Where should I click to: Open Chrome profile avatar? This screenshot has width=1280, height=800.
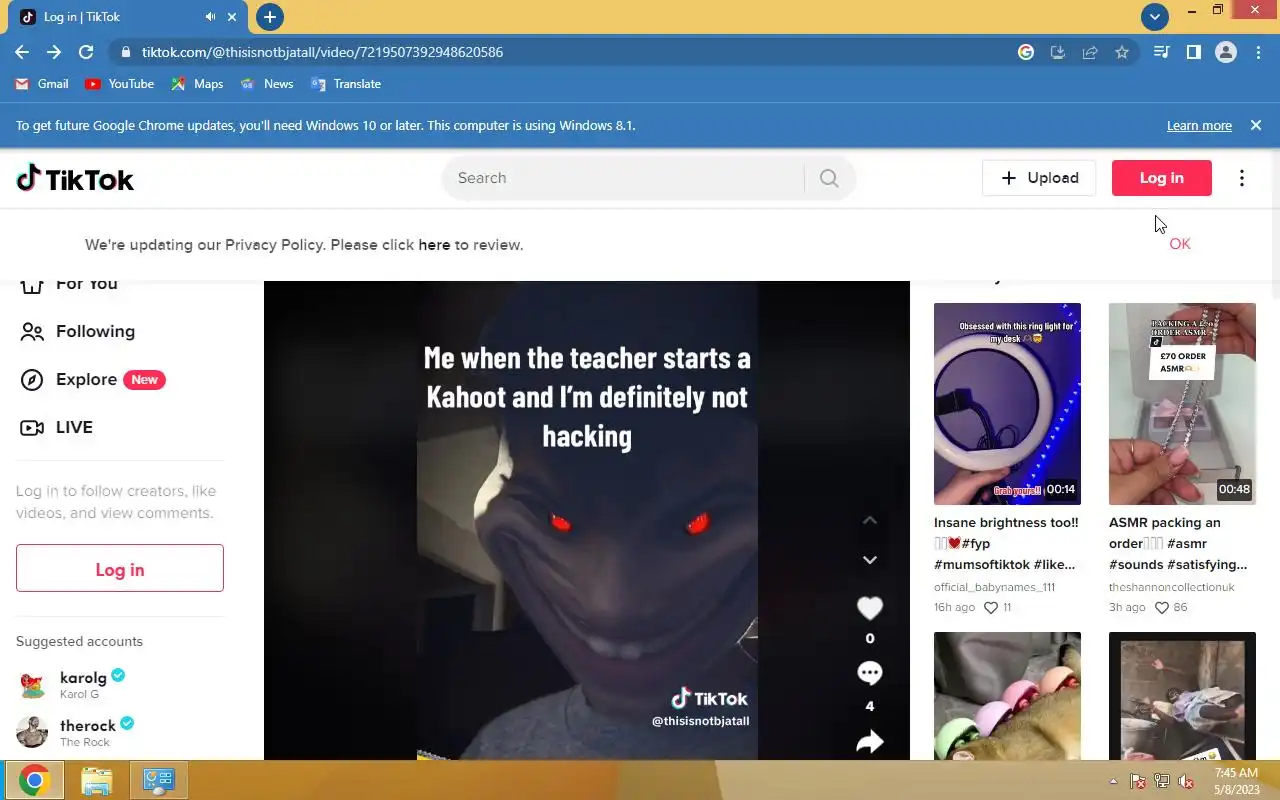tap(1226, 52)
